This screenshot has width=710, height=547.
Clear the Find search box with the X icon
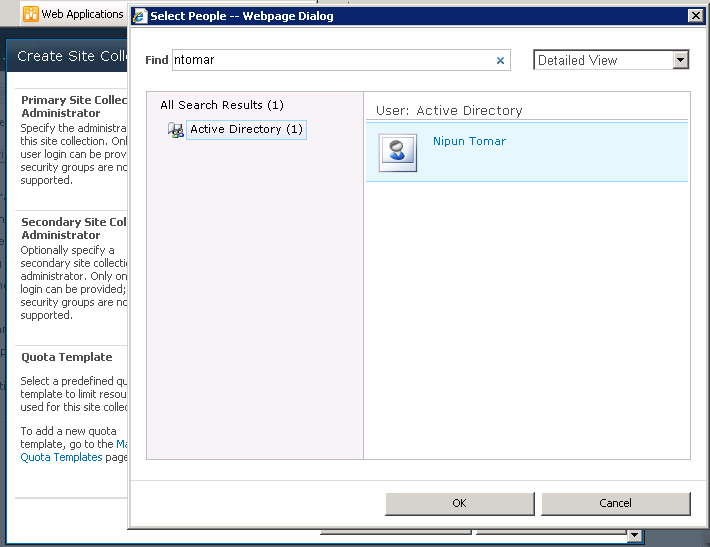(500, 60)
